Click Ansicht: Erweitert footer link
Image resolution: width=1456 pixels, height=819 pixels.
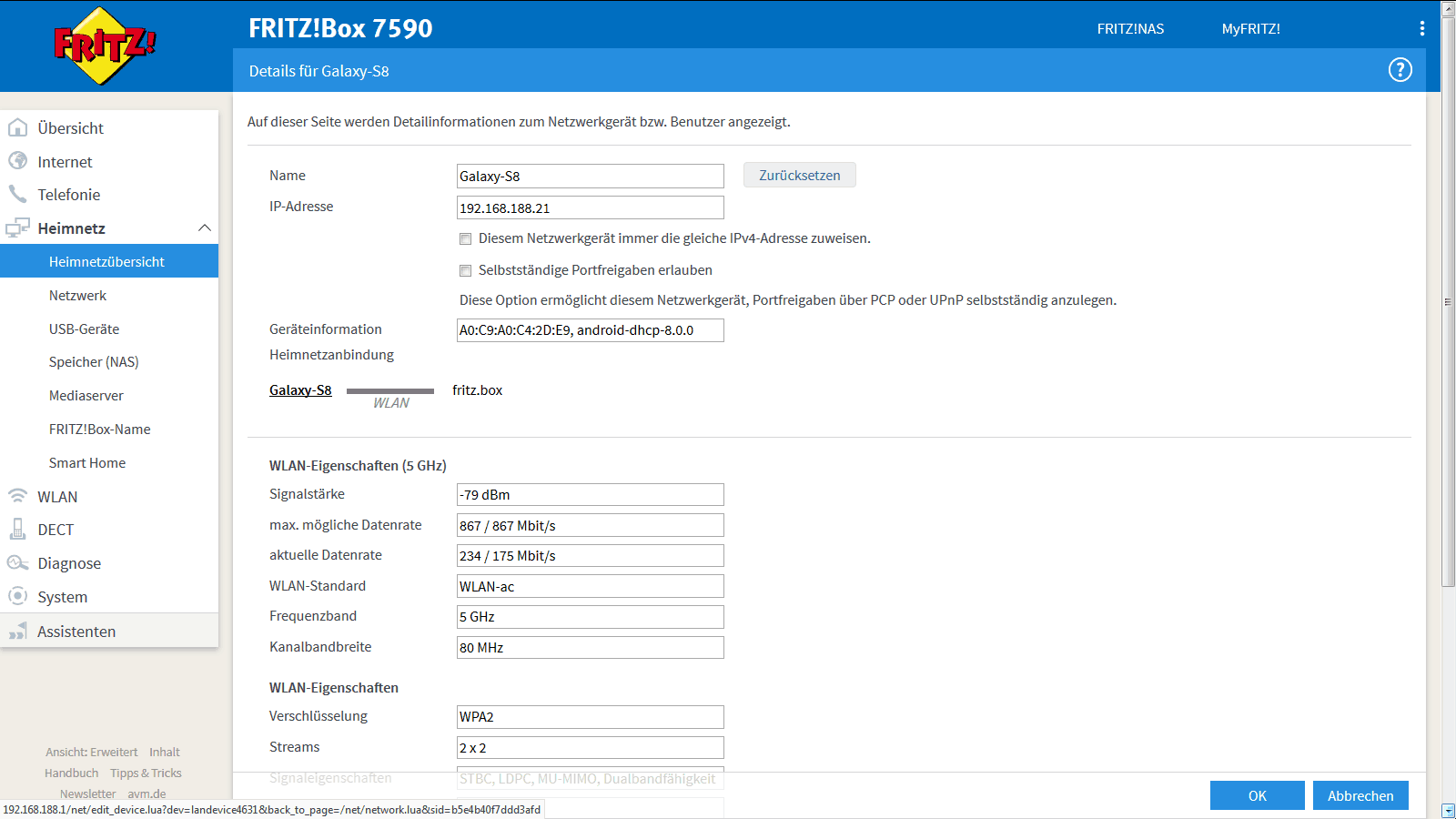[x=92, y=752]
